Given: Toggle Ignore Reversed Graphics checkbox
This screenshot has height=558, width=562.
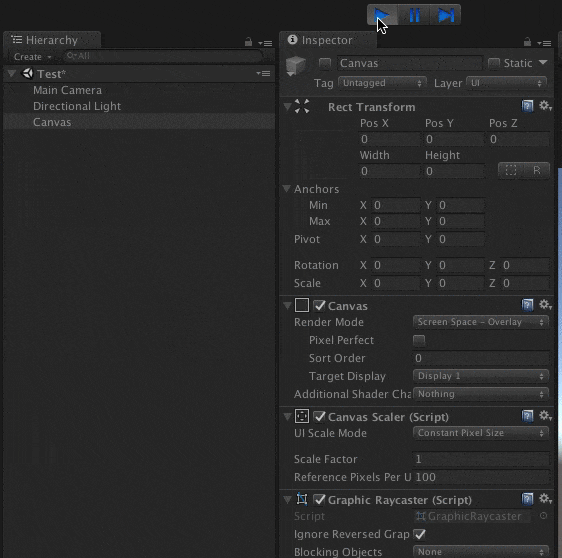Looking at the screenshot, I should [419, 534].
